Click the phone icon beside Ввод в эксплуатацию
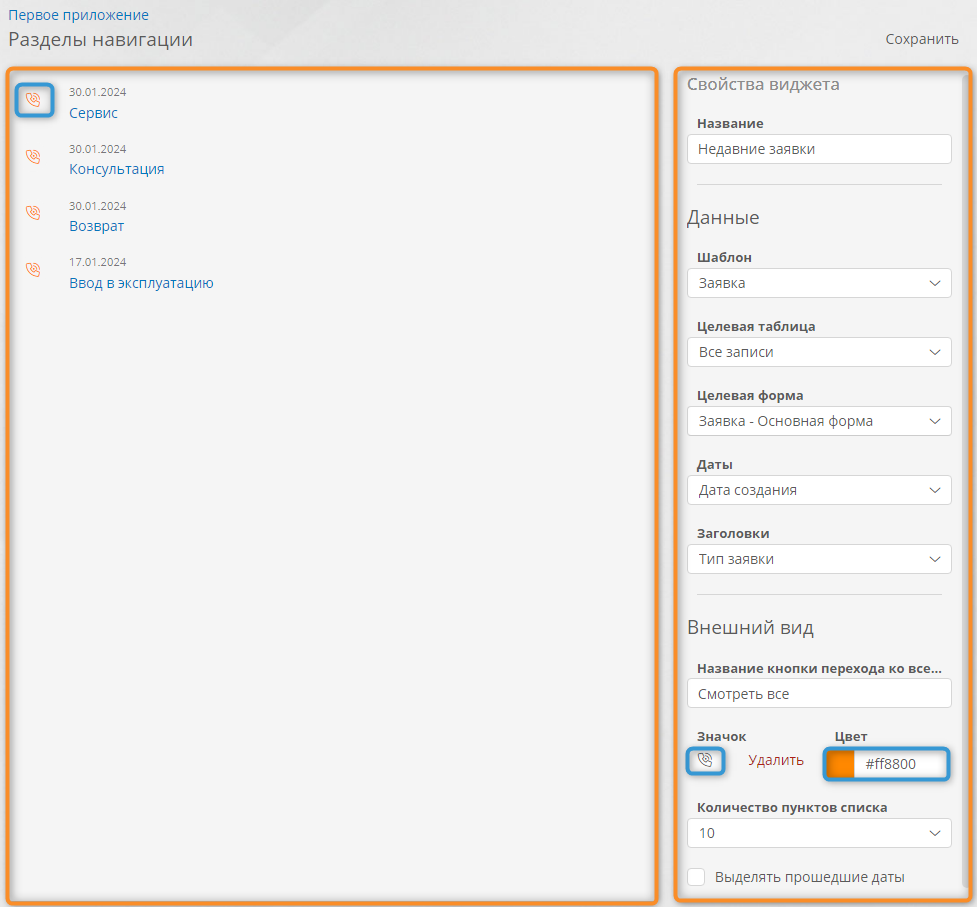 click(33, 270)
